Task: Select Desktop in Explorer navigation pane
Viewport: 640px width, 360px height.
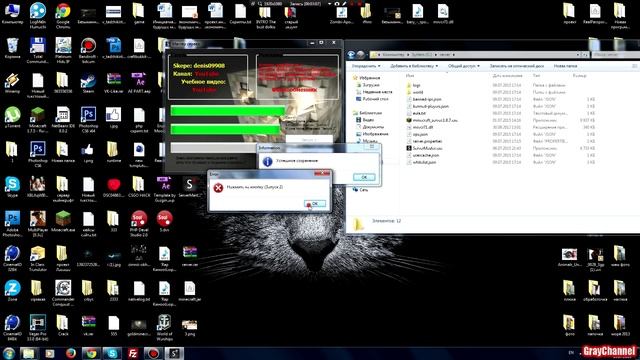Action: point(372,99)
